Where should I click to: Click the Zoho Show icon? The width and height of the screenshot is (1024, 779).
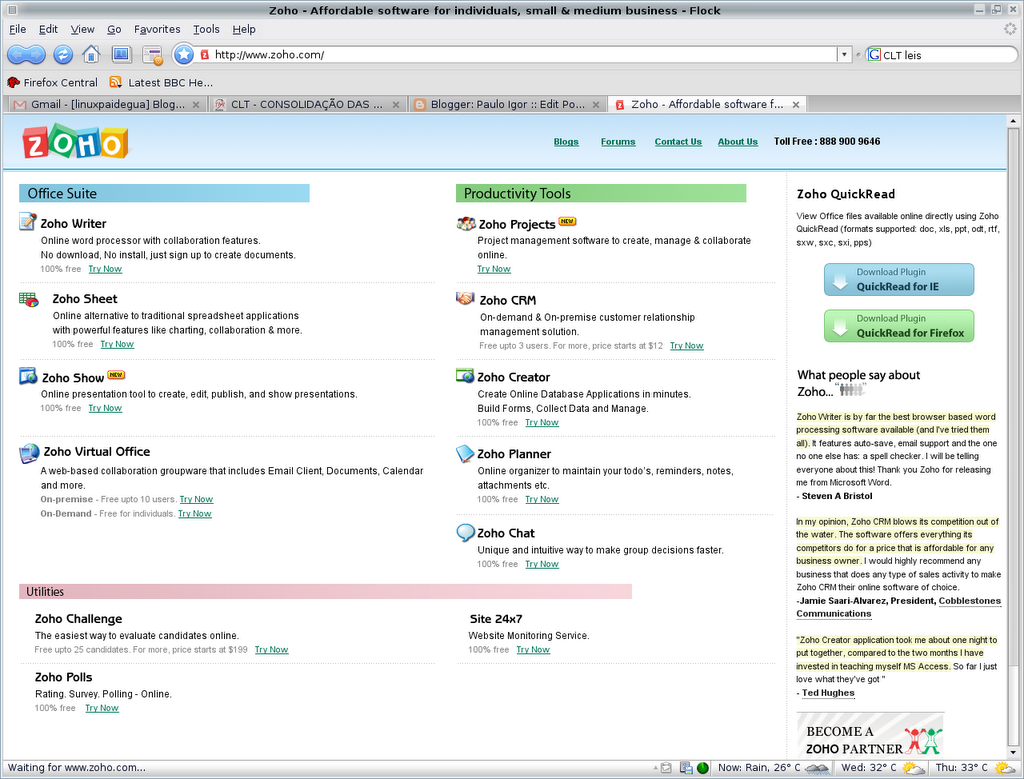pyautogui.click(x=28, y=376)
